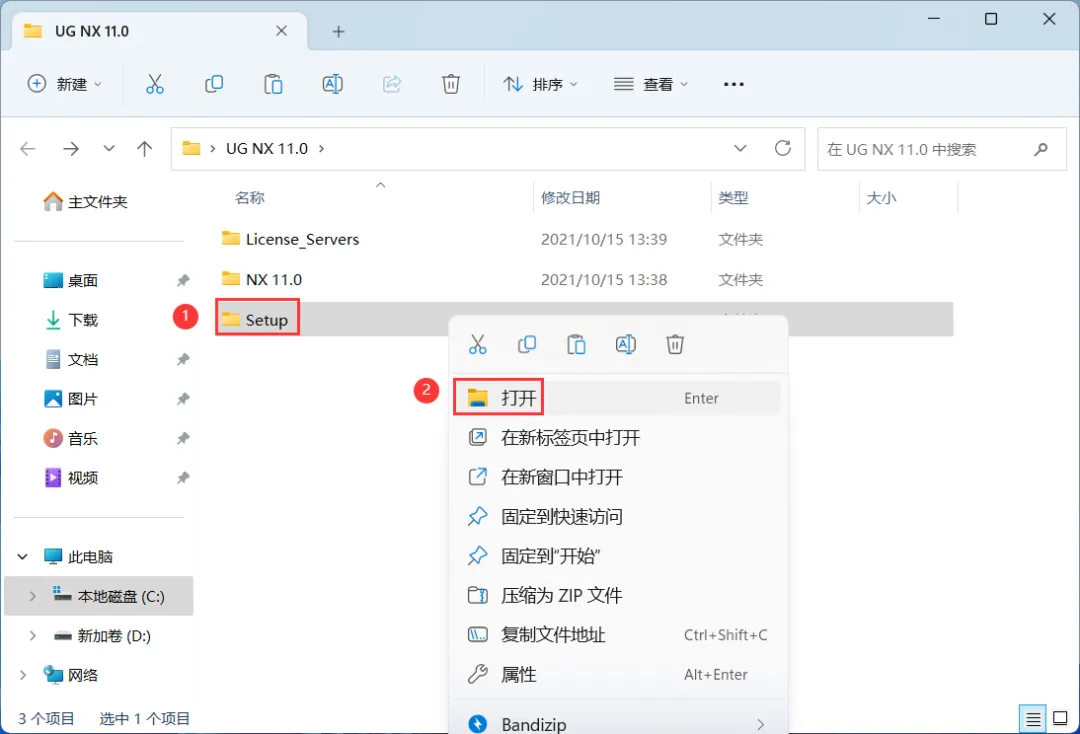This screenshot has height=734, width=1080.
Task: Open recent locations chevron dropdown
Action: [109, 149]
